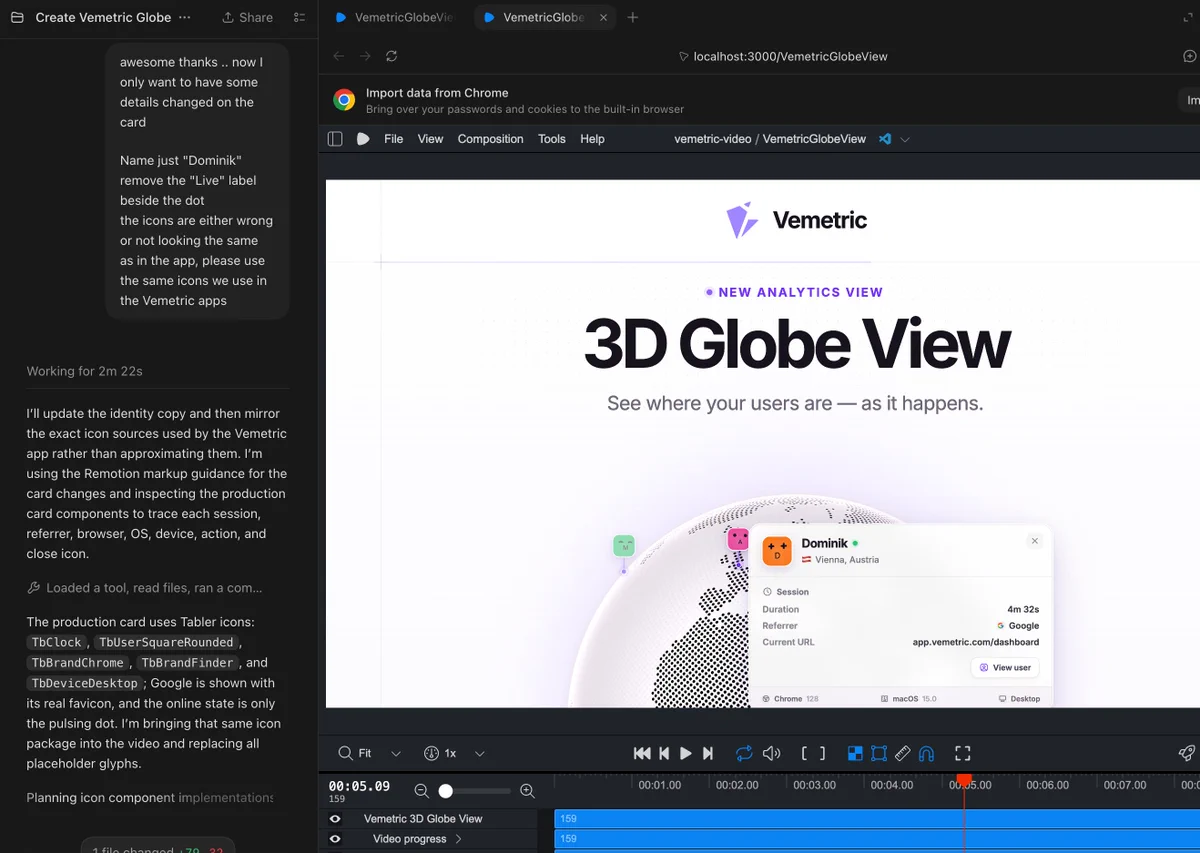The height and width of the screenshot is (853, 1200).
Task: Click the site info icon in address bar
Action: [683, 57]
